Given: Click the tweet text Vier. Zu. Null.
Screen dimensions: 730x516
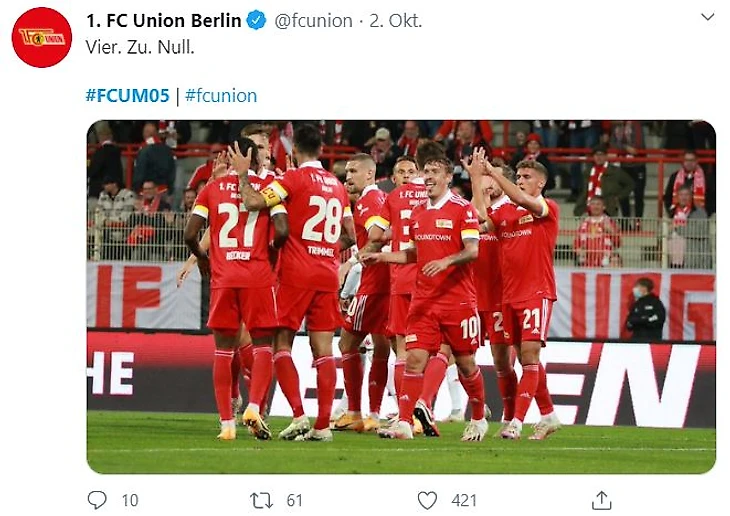Looking at the screenshot, I should tap(140, 47).
